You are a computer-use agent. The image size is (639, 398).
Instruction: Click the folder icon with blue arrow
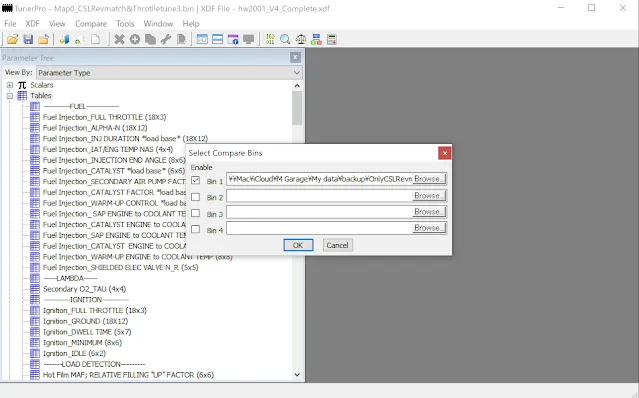(x=43, y=39)
